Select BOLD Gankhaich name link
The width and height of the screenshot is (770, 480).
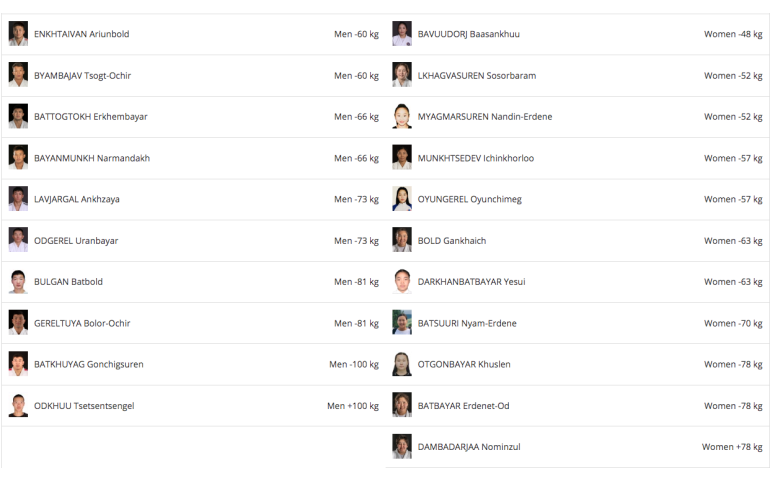452,241
